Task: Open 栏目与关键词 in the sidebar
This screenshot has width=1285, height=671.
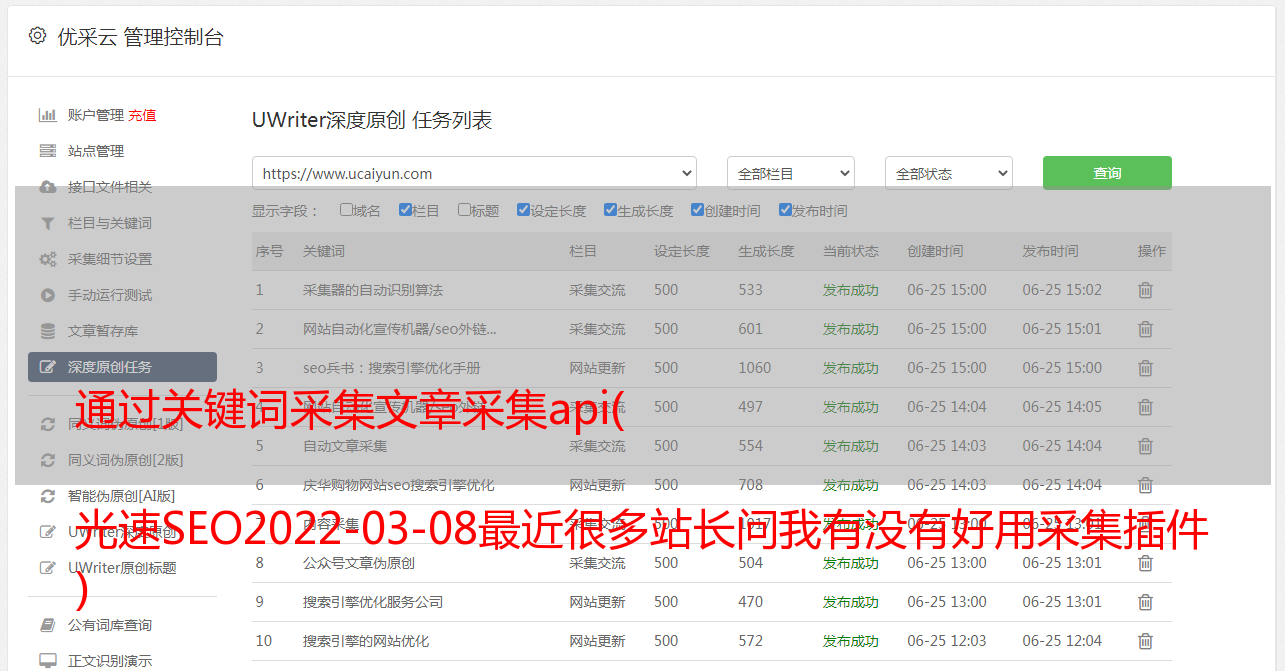Action: (x=110, y=223)
